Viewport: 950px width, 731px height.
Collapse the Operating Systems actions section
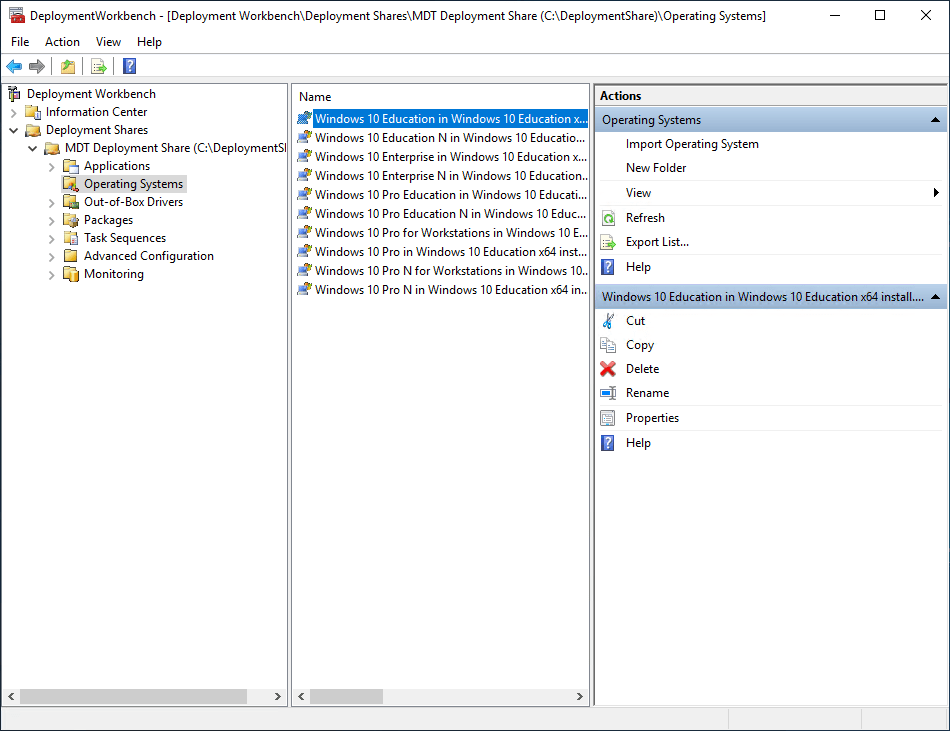pyautogui.click(x=935, y=120)
